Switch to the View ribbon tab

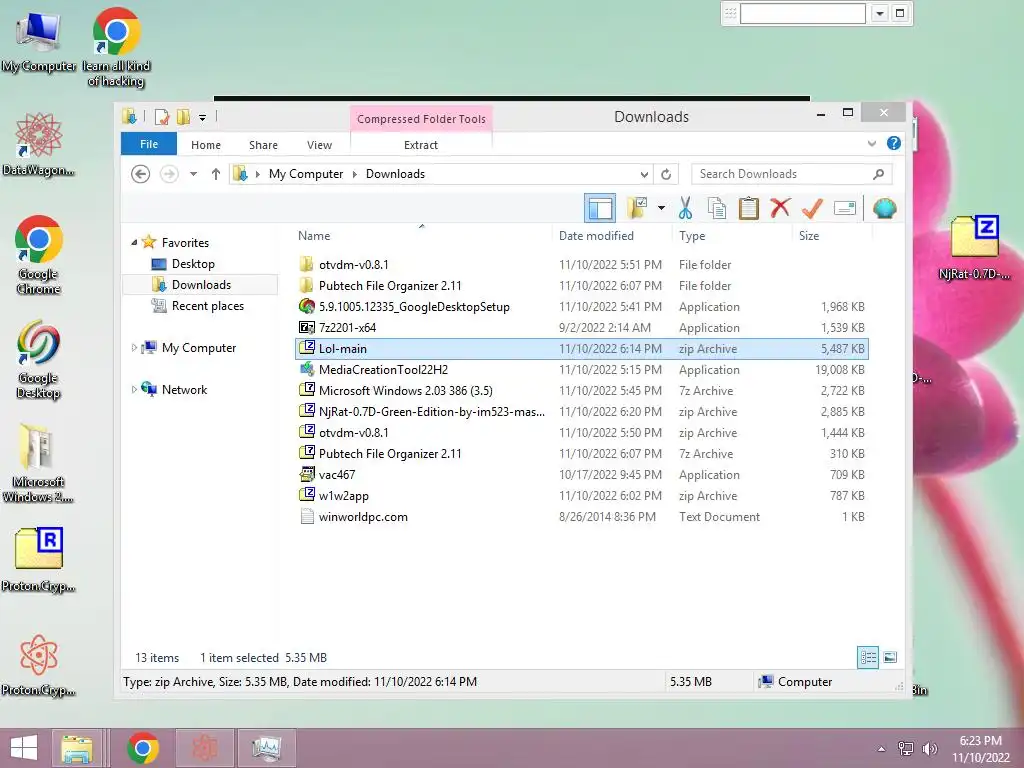pyautogui.click(x=319, y=145)
